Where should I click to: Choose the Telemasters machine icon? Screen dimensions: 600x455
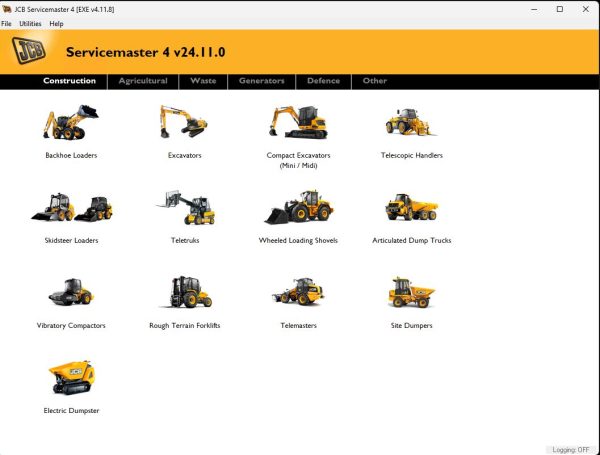click(x=298, y=292)
